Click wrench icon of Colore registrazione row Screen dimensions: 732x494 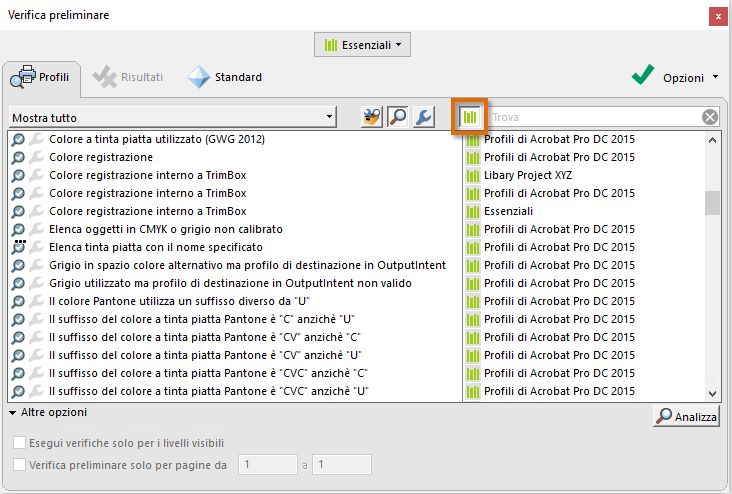point(36,157)
